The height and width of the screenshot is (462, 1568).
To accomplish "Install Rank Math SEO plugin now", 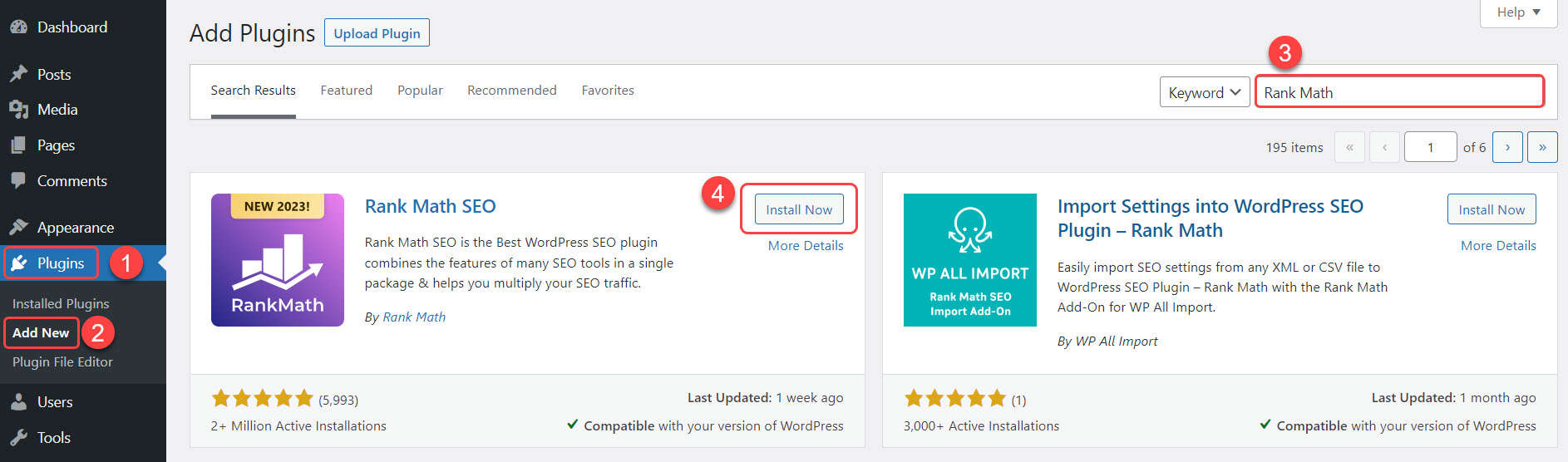I will pyautogui.click(x=799, y=209).
